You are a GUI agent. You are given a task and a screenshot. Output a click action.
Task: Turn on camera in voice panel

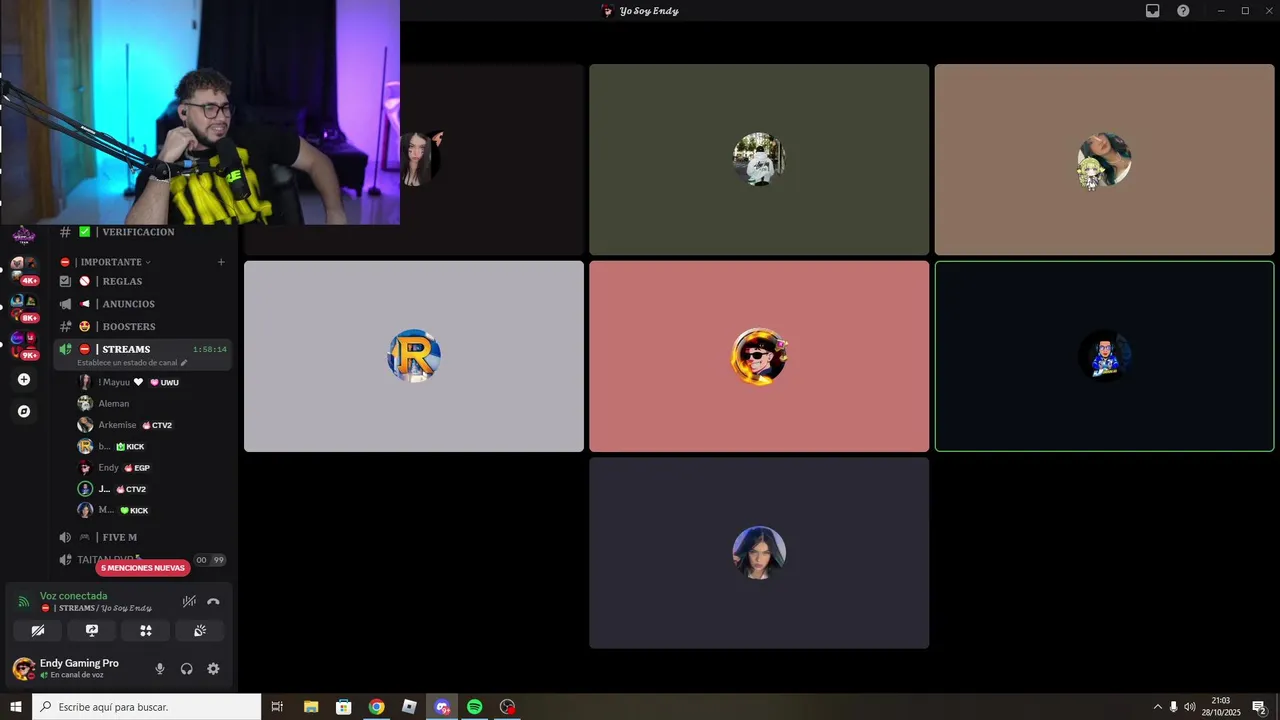tap(38, 631)
